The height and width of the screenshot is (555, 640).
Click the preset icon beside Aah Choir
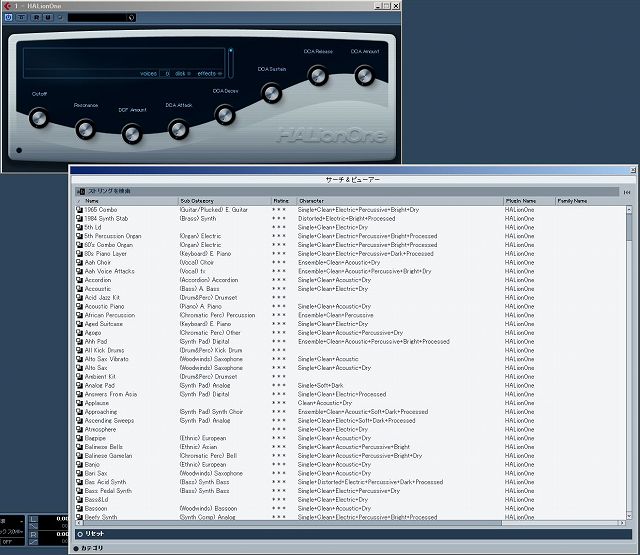coord(80,262)
